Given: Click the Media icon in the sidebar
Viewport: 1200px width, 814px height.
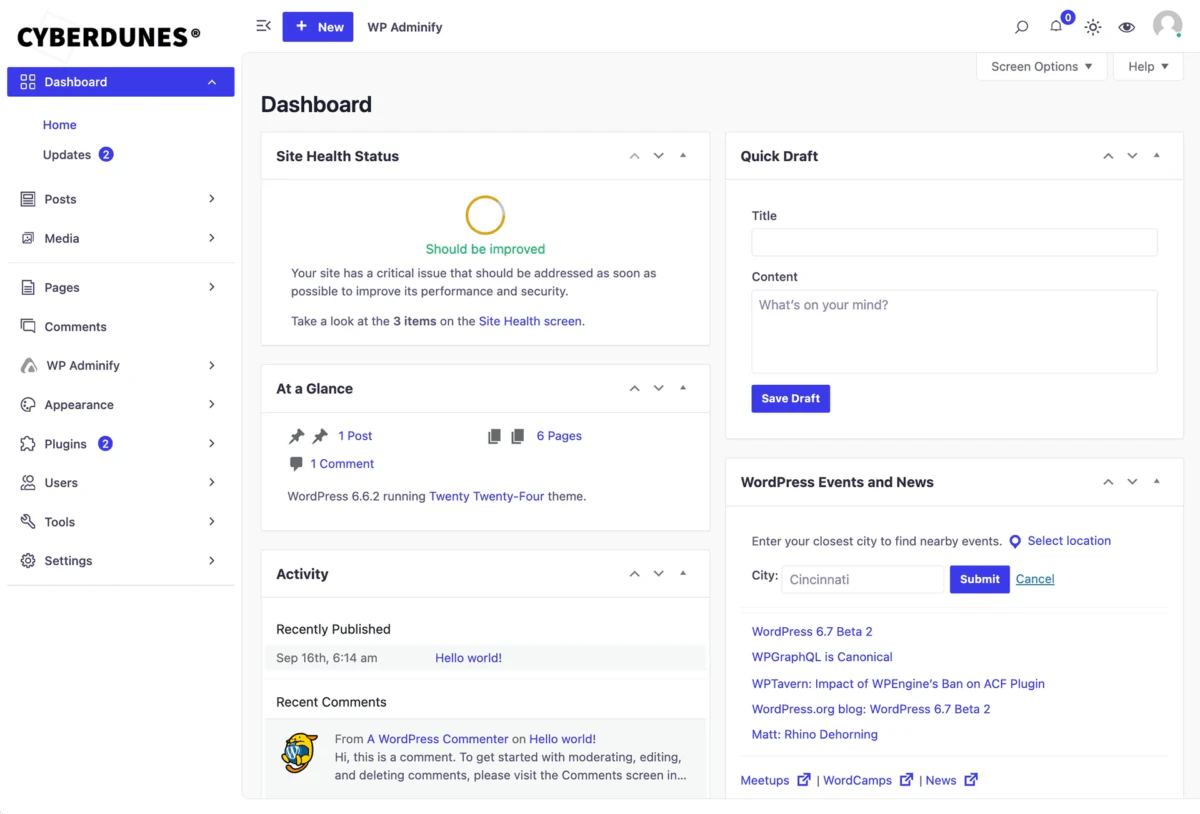Looking at the screenshot, I should (x=28, y=238).
